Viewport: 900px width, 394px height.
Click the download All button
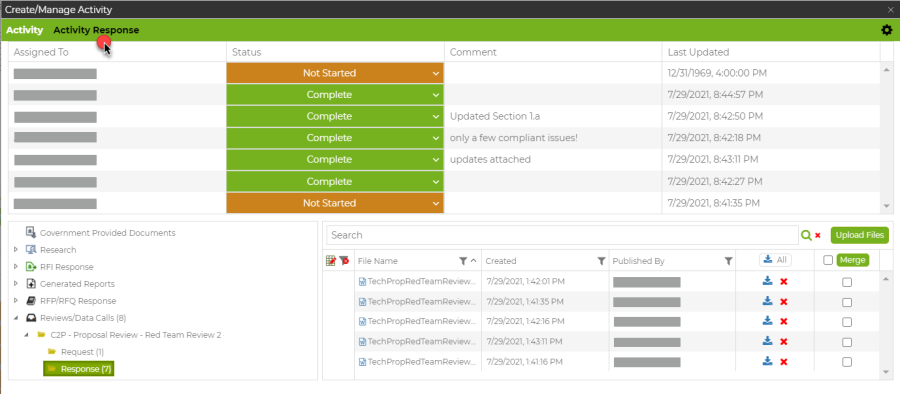point(775,260)
